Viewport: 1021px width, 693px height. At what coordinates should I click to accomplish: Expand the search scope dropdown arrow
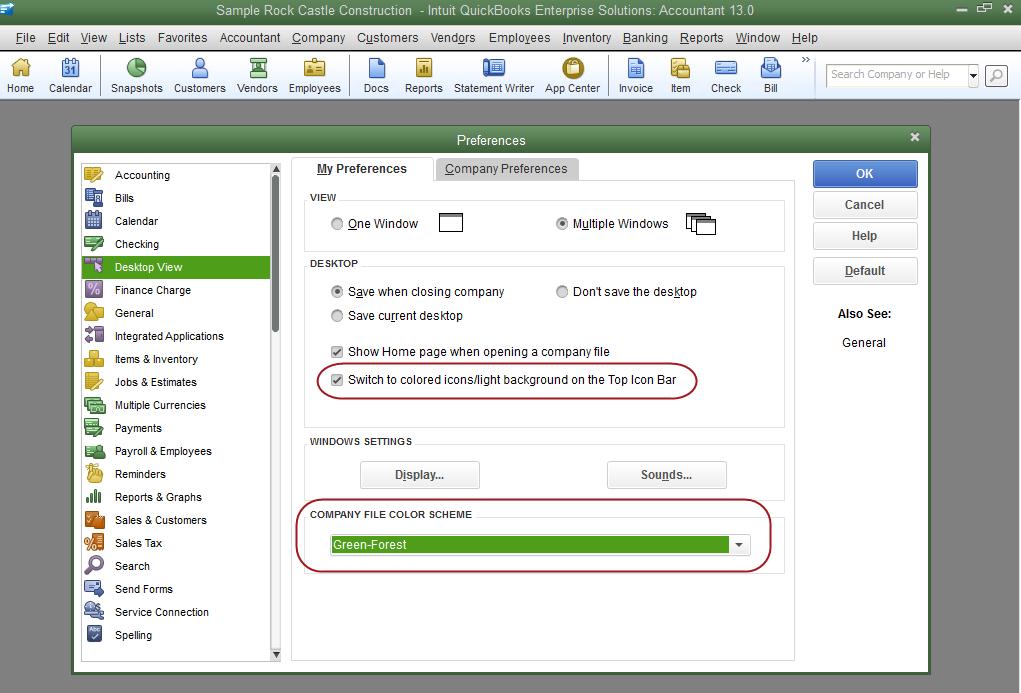pyautogui.click(x=973, y=76)
